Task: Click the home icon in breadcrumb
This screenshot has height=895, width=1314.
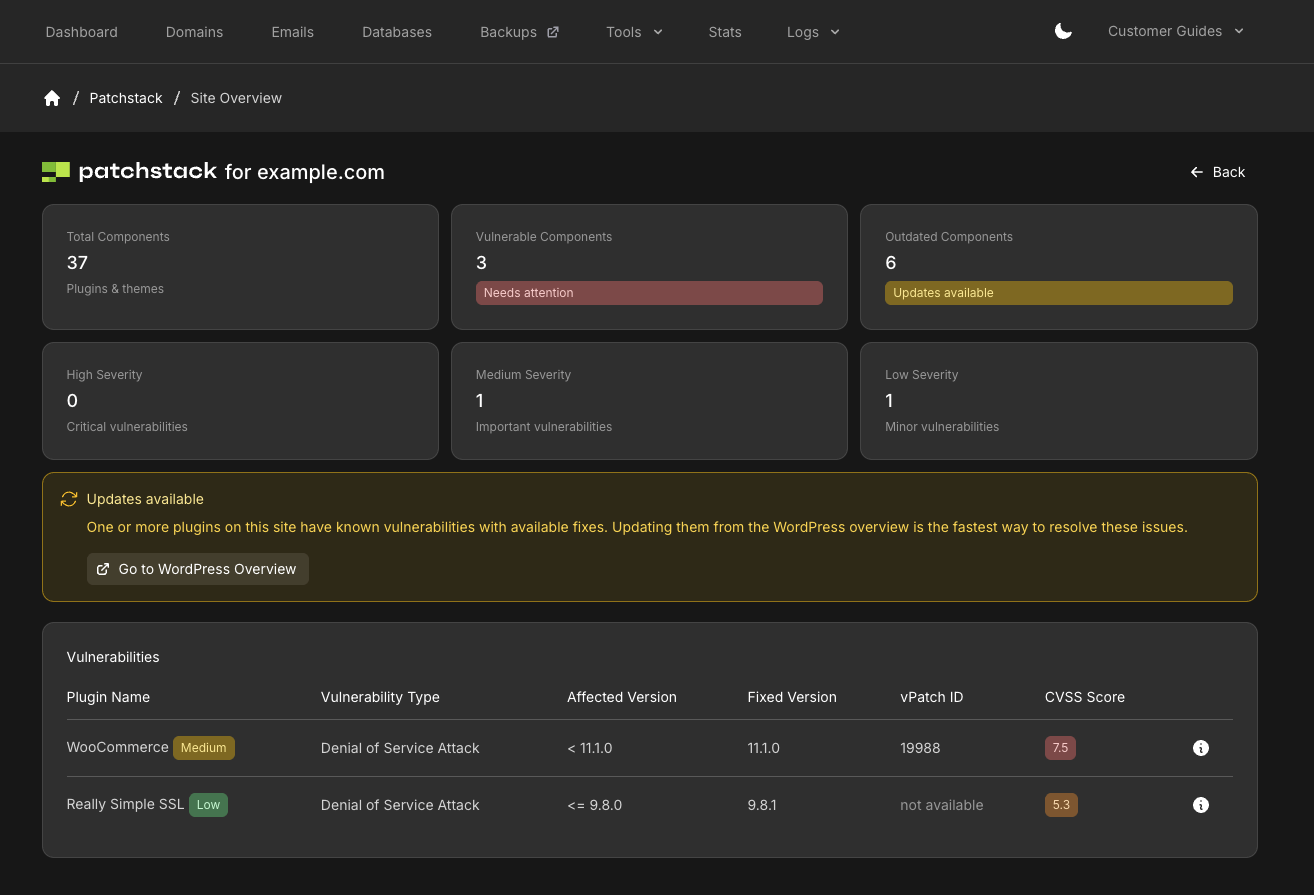Action: (52, 98)
